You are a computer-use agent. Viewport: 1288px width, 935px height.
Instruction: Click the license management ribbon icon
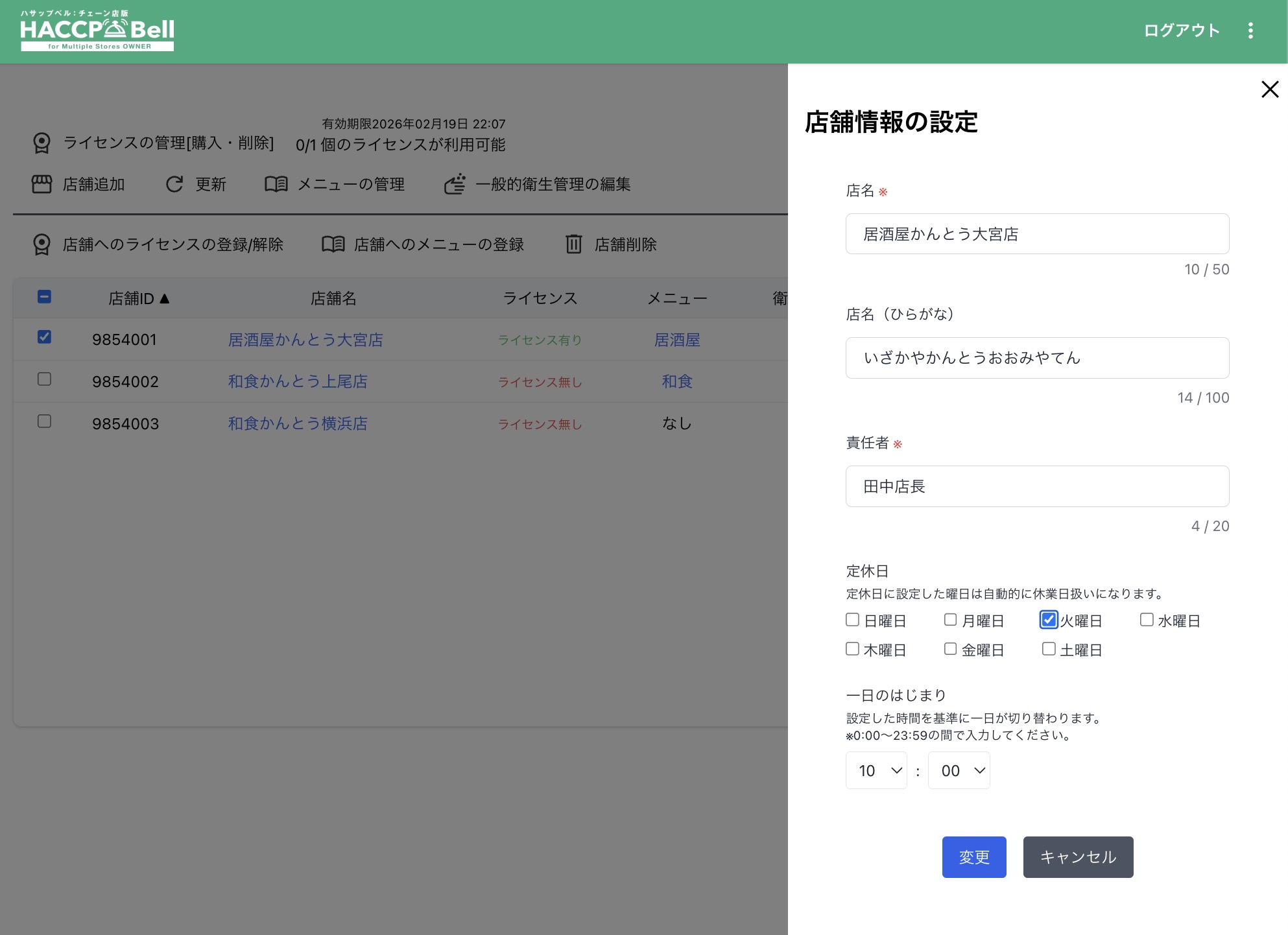coord(42,143)
